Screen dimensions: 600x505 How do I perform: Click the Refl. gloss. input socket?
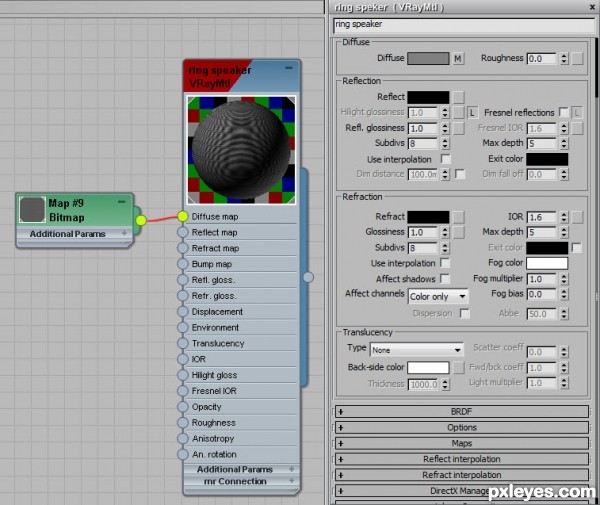[183, 280]
